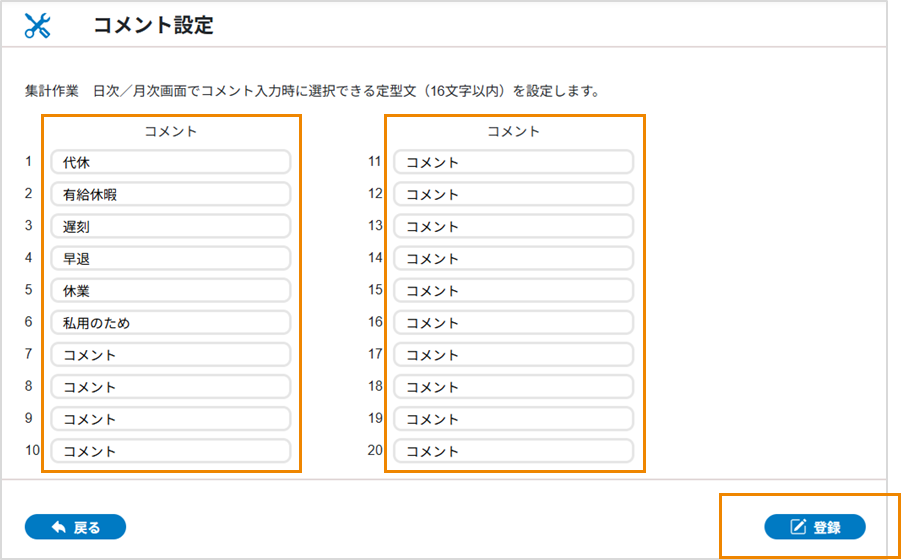Click the 戻る back button
Screen dimensions: 901x560
(75, 527)
